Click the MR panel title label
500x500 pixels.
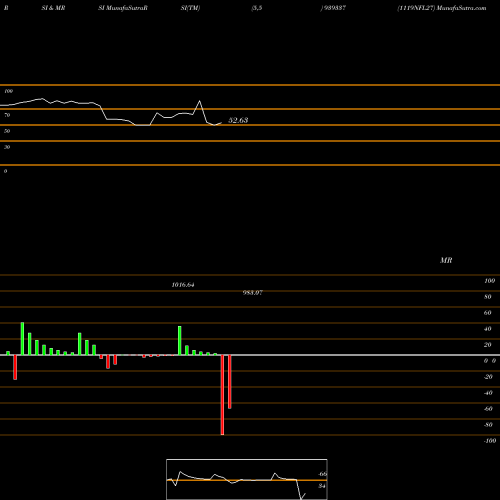tap(446, 260)
